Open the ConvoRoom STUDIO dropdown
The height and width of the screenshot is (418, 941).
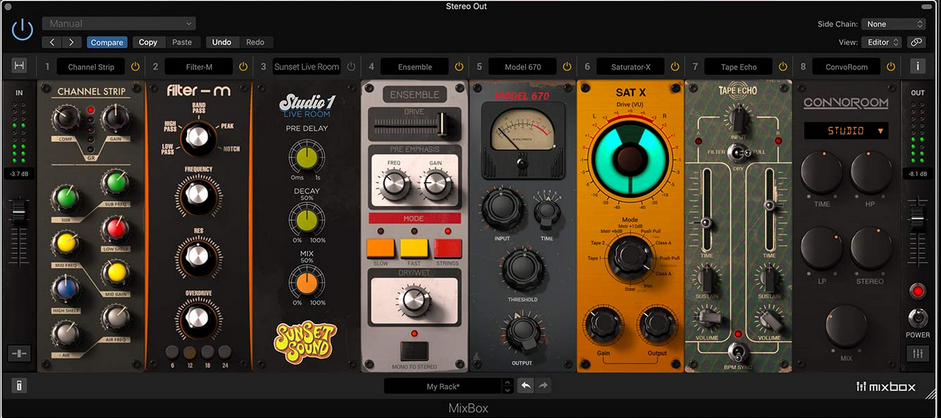point(846,131)
